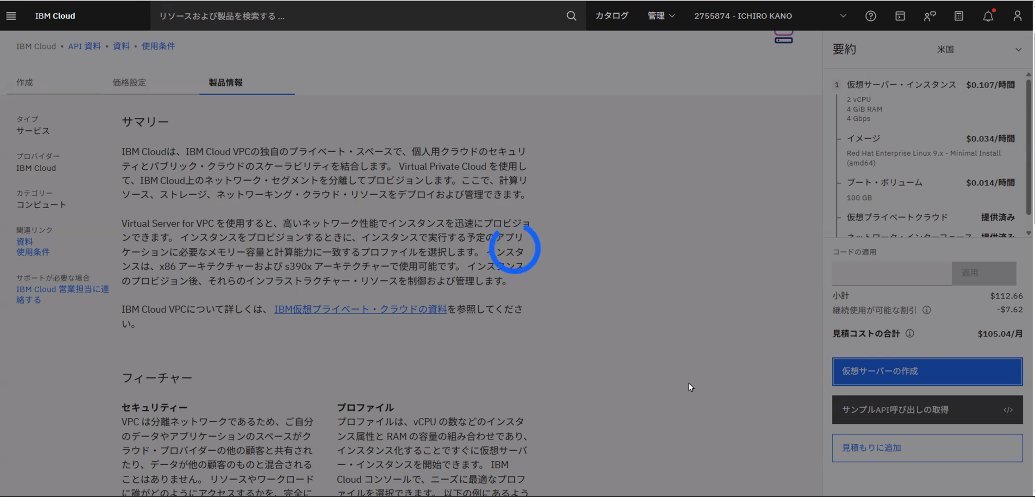Click the -$7.62 discount value
This screenshot has width=1035, height=497.
pos(1010,309)
